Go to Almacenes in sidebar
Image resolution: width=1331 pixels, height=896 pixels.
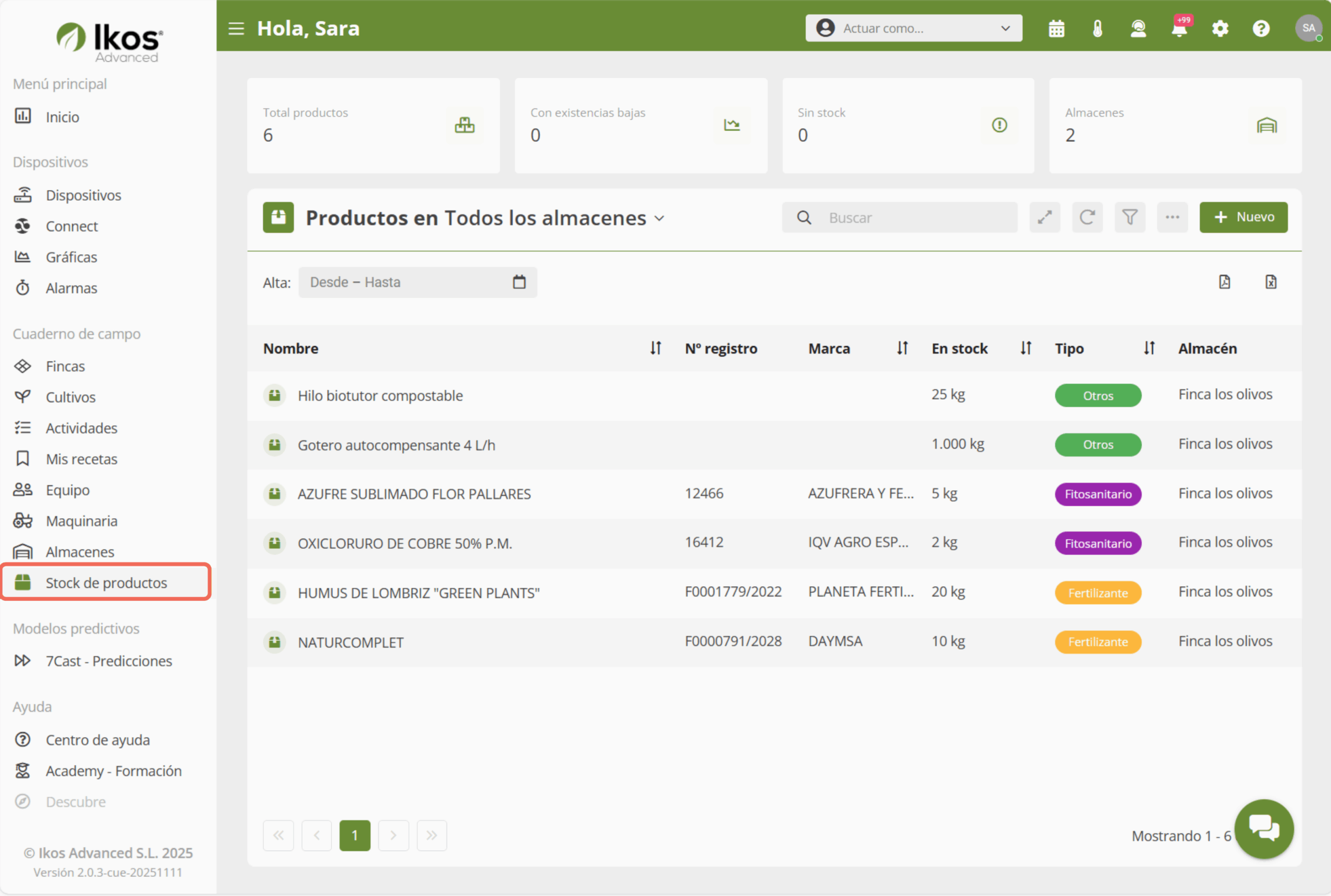(x=80, y=552)
